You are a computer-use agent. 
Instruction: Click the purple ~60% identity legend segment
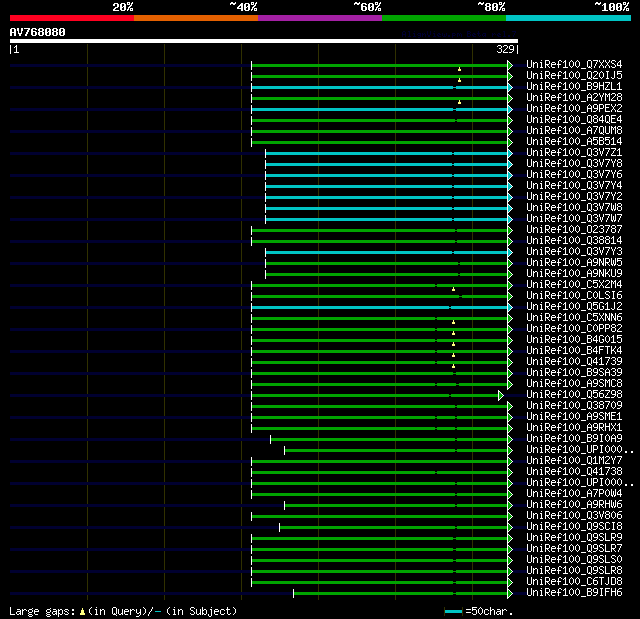click(320, 18)
